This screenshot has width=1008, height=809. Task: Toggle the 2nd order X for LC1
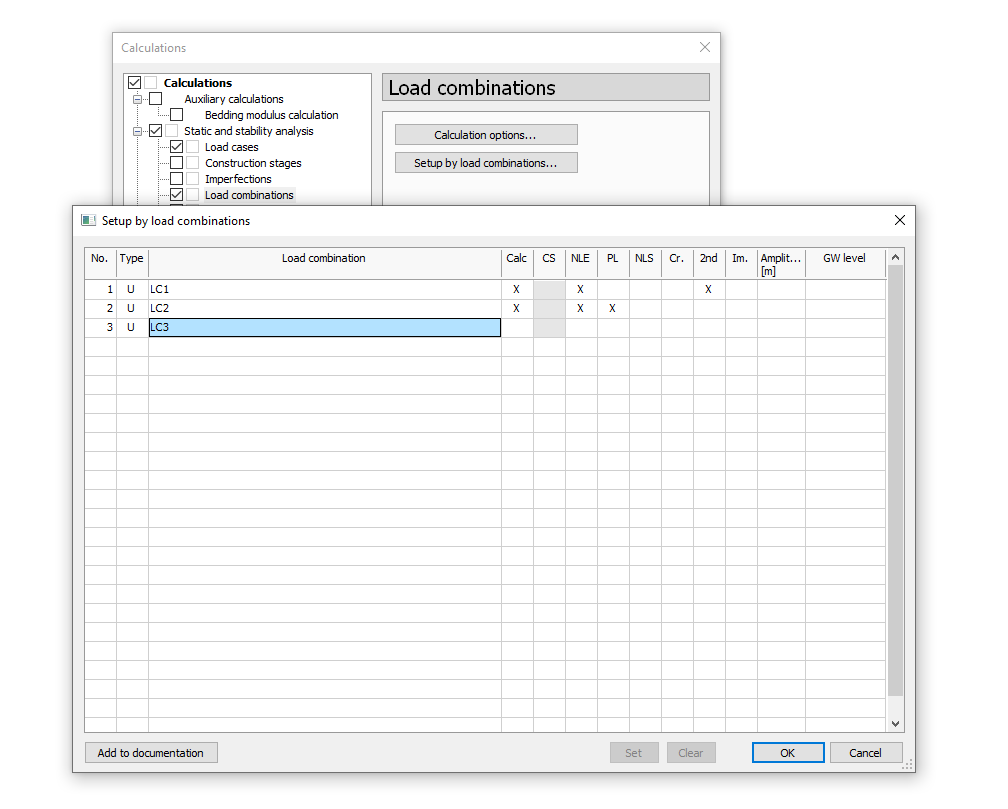pos(708,289)
